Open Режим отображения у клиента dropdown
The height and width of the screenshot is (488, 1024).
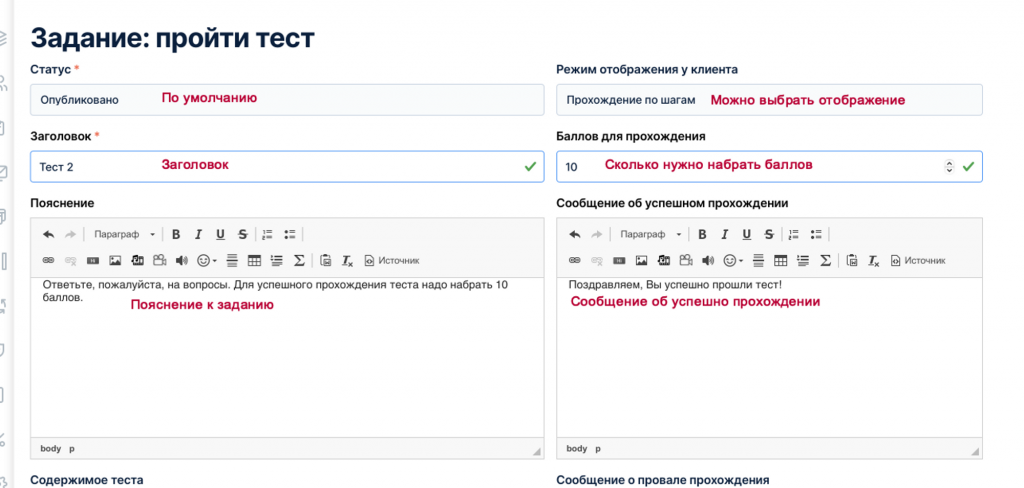769,100
